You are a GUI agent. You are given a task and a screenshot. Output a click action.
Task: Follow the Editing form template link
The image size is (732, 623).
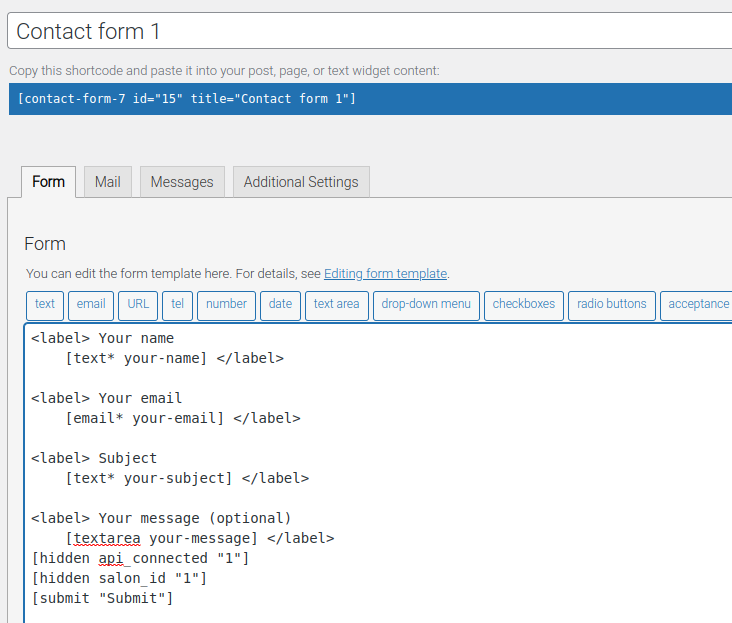(386, 273)
